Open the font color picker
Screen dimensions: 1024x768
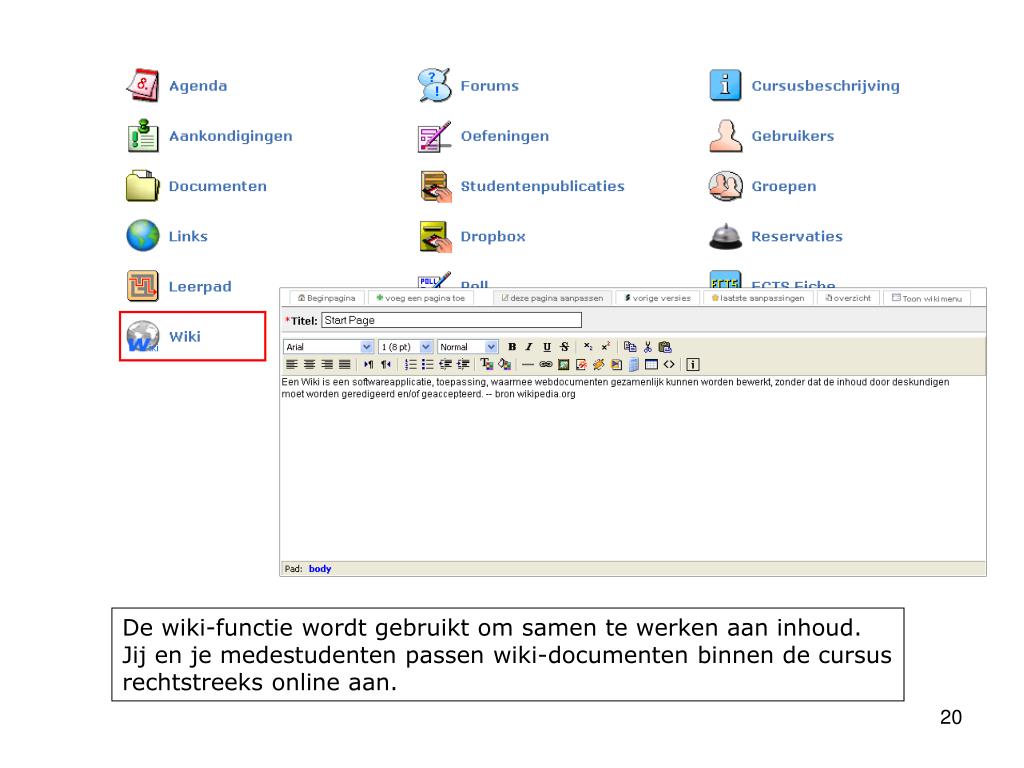point(487,364)
